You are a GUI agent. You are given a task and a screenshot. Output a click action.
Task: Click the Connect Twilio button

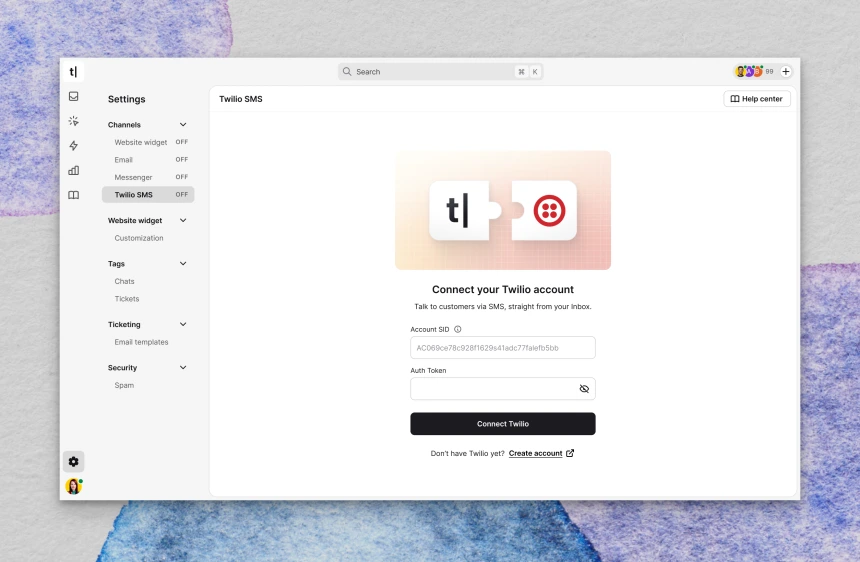503,424
